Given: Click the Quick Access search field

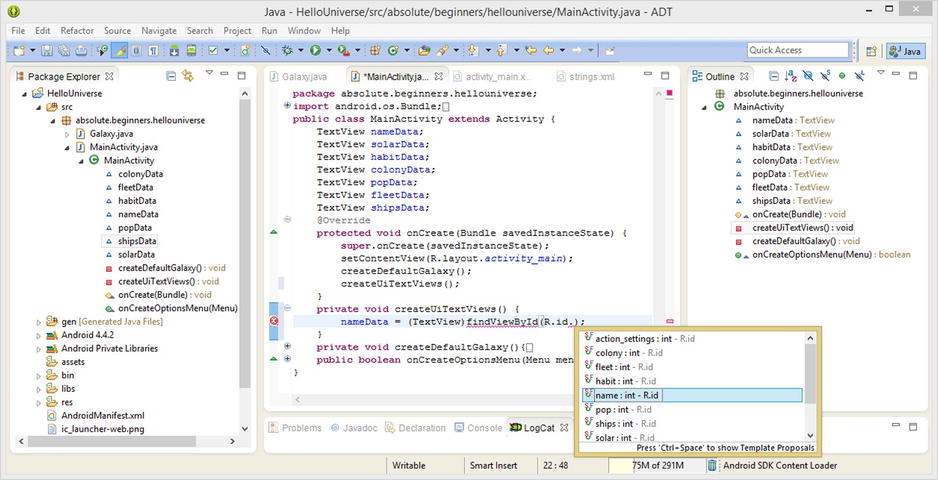Looking at the screenshot, I should 797,50.
